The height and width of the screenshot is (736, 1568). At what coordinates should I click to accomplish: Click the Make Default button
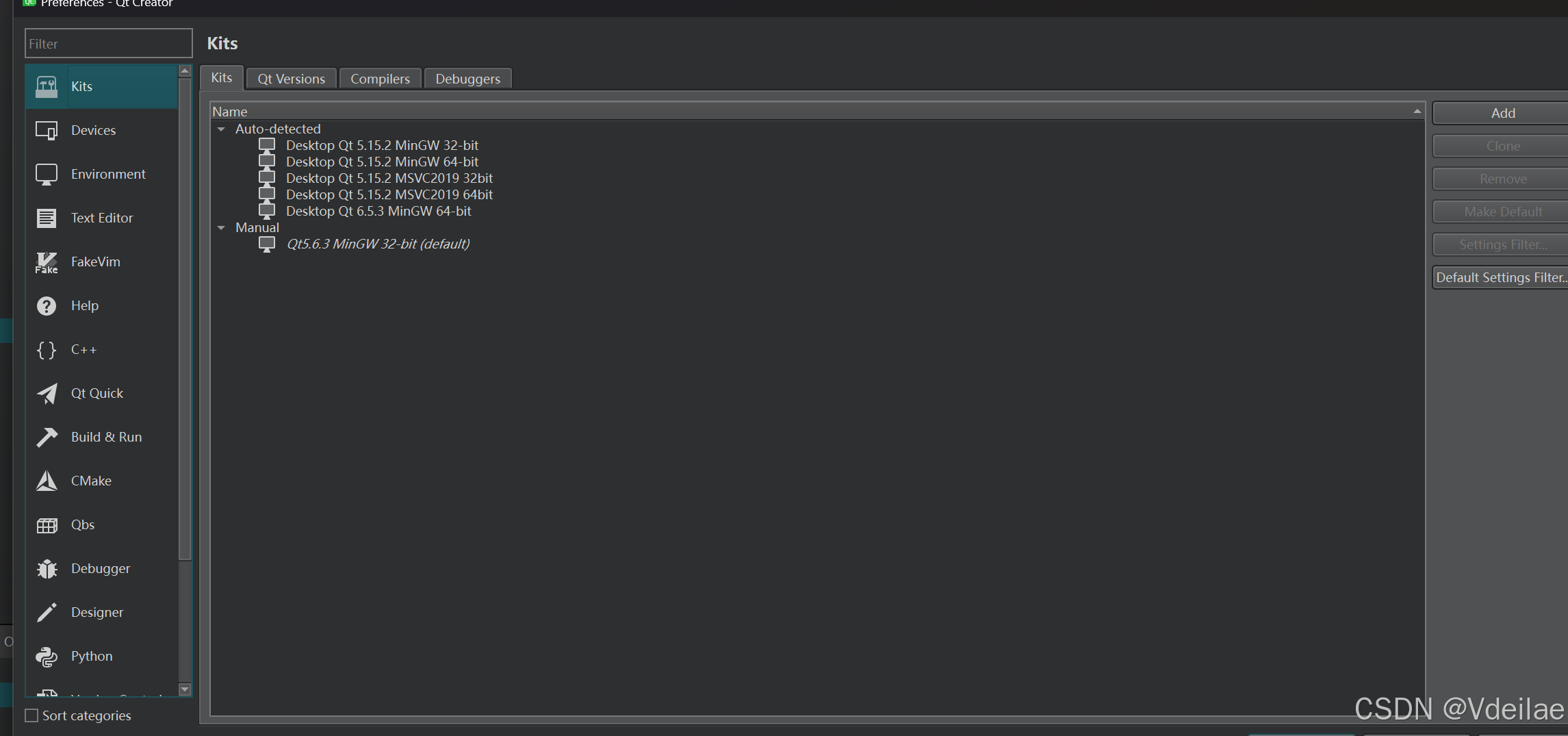pos(1502,212)
